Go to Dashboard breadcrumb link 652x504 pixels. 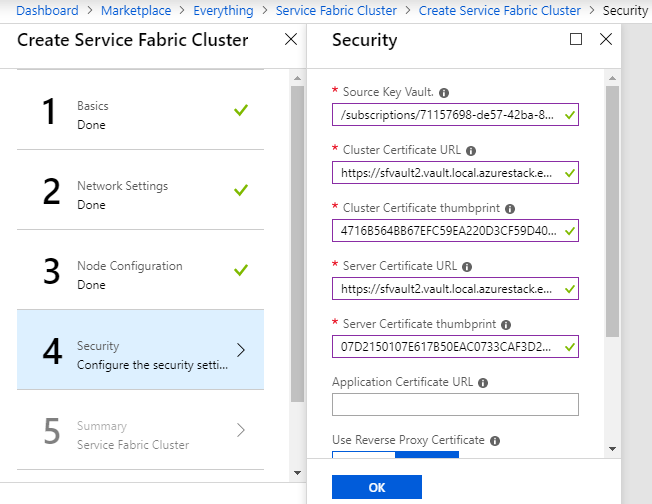coord(46,10)
